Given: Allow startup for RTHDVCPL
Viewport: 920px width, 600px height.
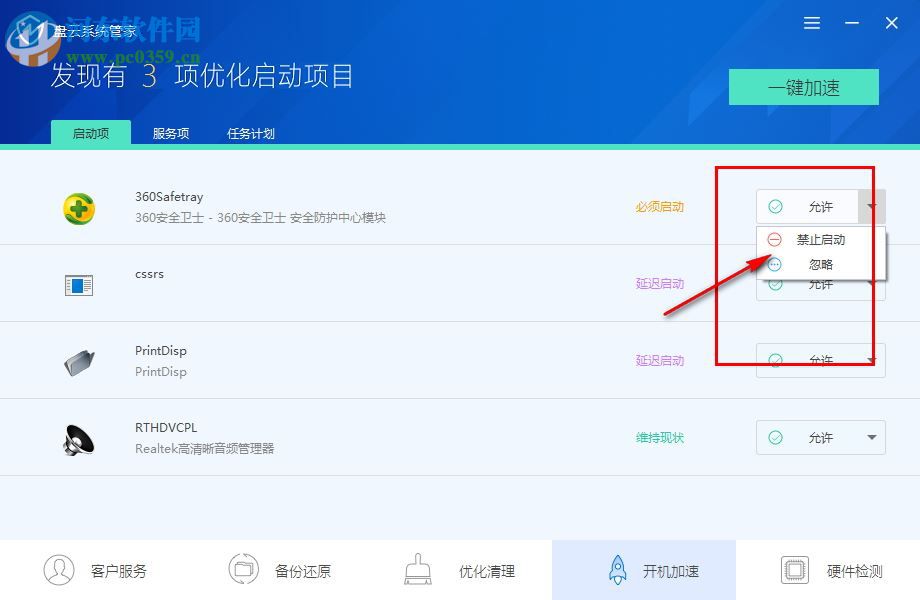Looking at the screenshot, I should click(813, 437).
